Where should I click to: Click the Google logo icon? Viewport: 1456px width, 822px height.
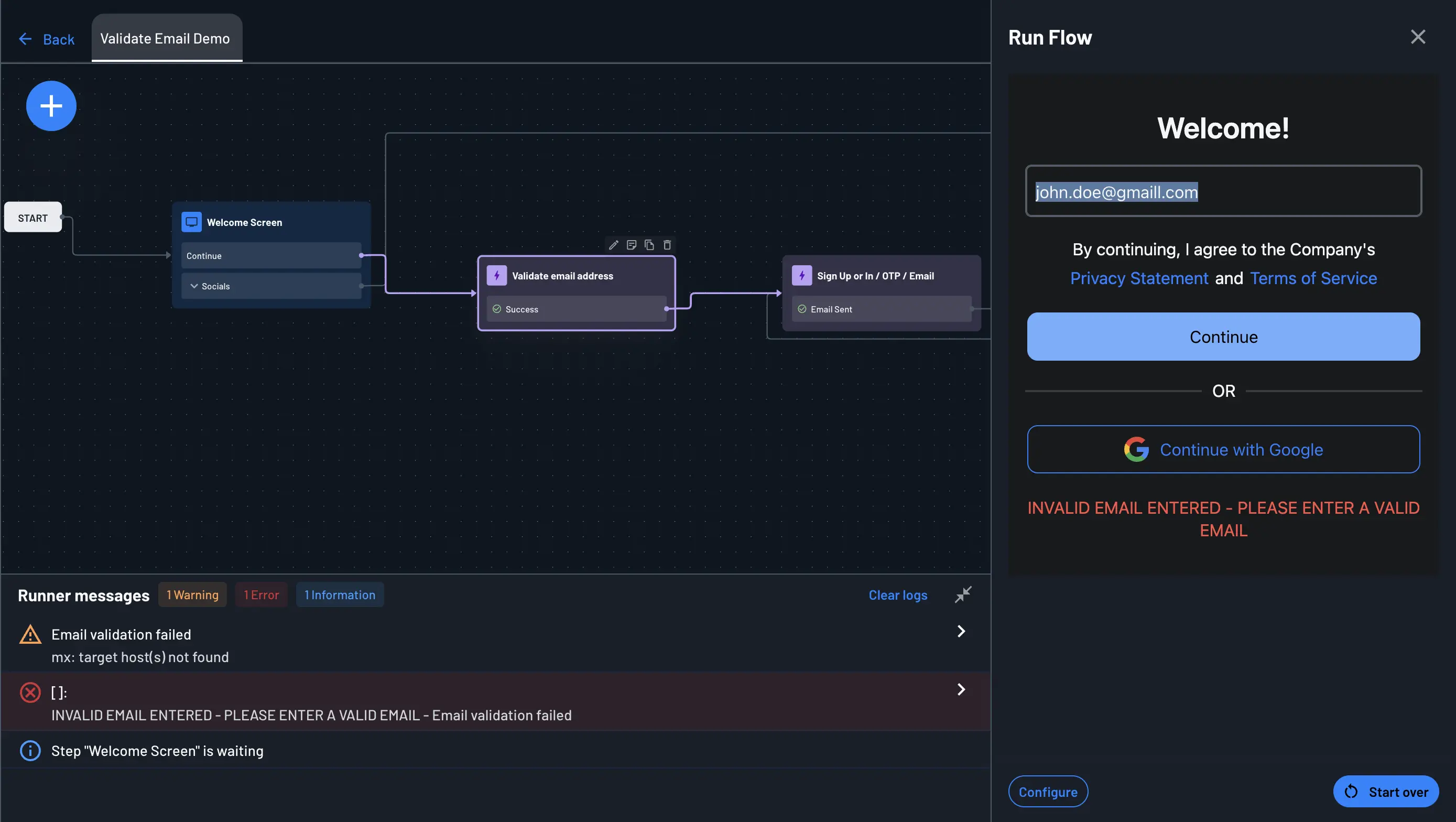pos(1136,449)
